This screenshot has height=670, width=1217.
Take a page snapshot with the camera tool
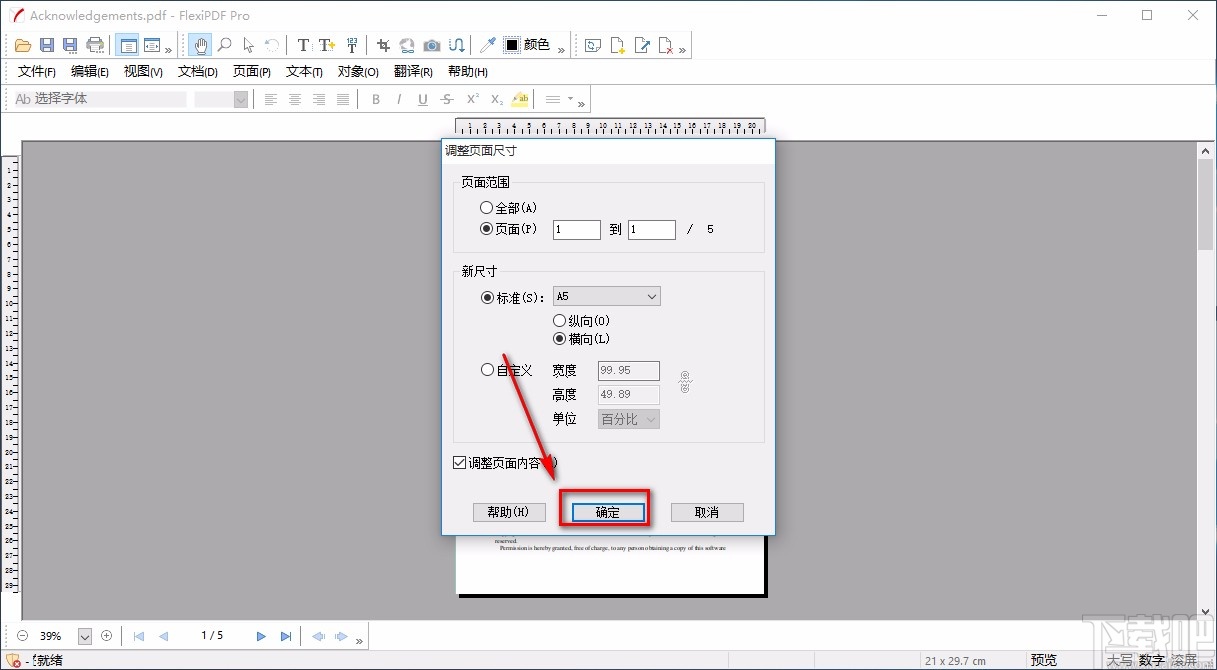tap(431, 45)
